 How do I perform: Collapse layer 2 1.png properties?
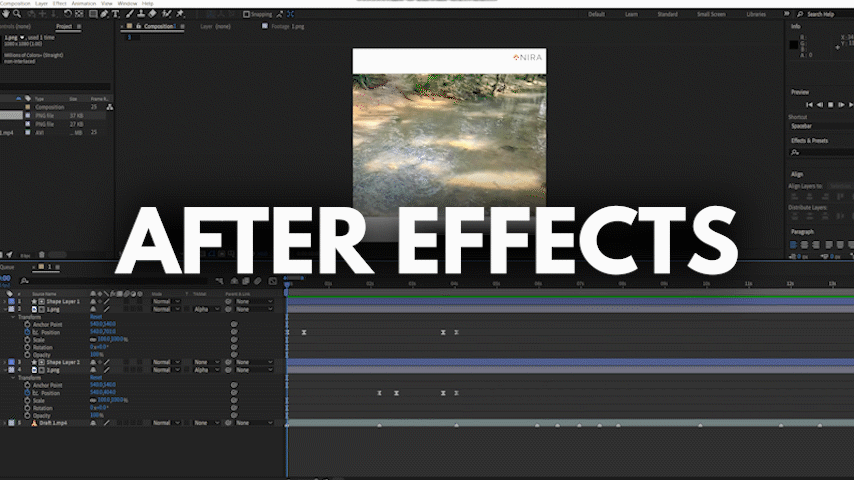pyautogui.click(x=5, y=309)
